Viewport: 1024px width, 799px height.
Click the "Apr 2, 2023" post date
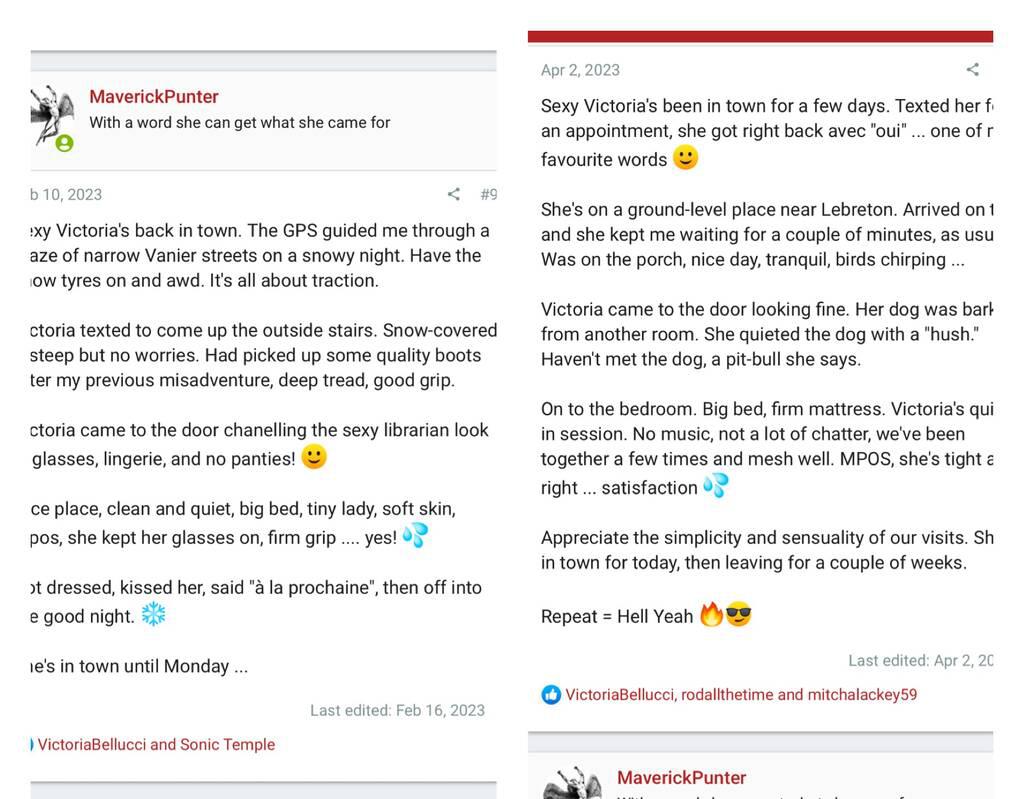pos(580,70)
